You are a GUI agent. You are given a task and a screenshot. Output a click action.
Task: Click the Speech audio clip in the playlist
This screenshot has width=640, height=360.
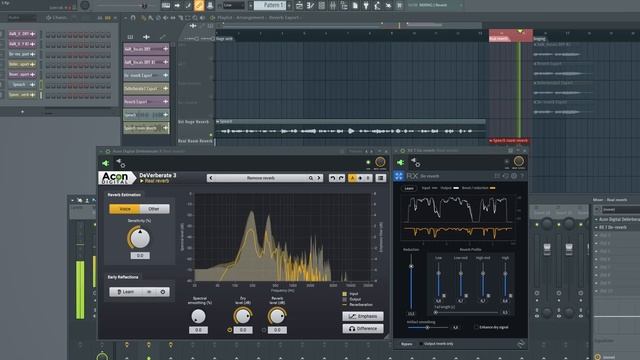(x=350, y=129)
